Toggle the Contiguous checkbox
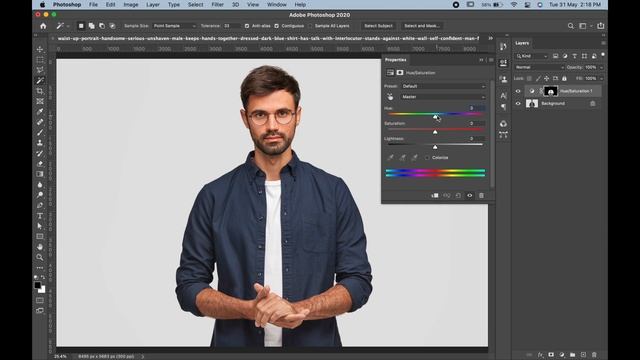The height and width of the screenshot is (360, 640). point(277,26)
